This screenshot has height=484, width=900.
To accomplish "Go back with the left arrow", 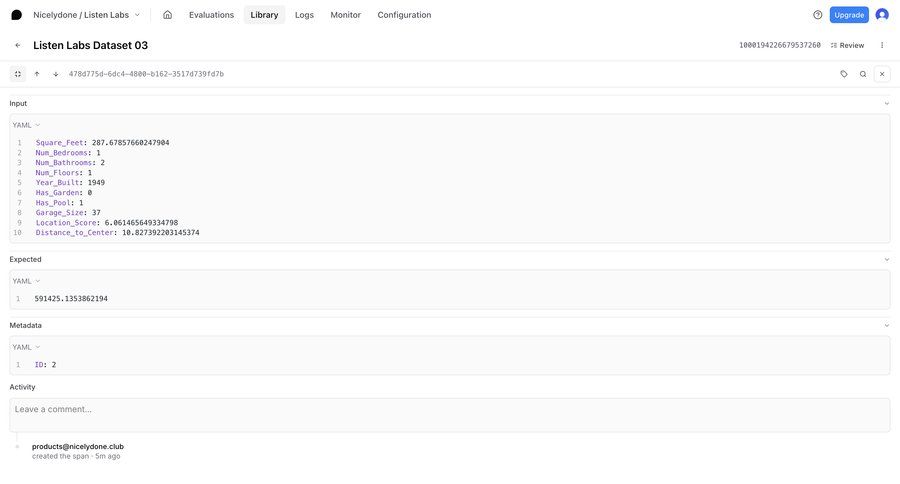I will (x=18, y=45).
